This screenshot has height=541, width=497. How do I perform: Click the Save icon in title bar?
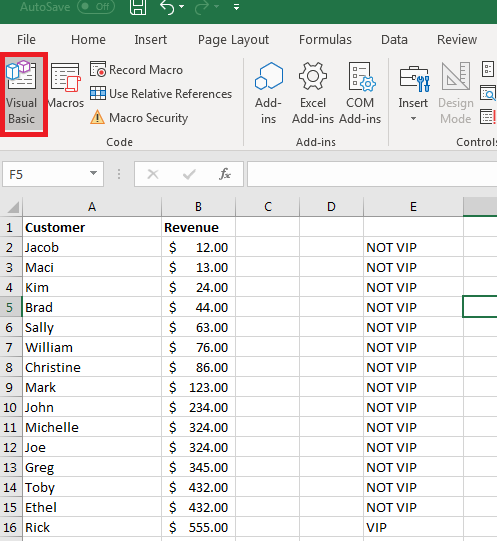(138, 7)
